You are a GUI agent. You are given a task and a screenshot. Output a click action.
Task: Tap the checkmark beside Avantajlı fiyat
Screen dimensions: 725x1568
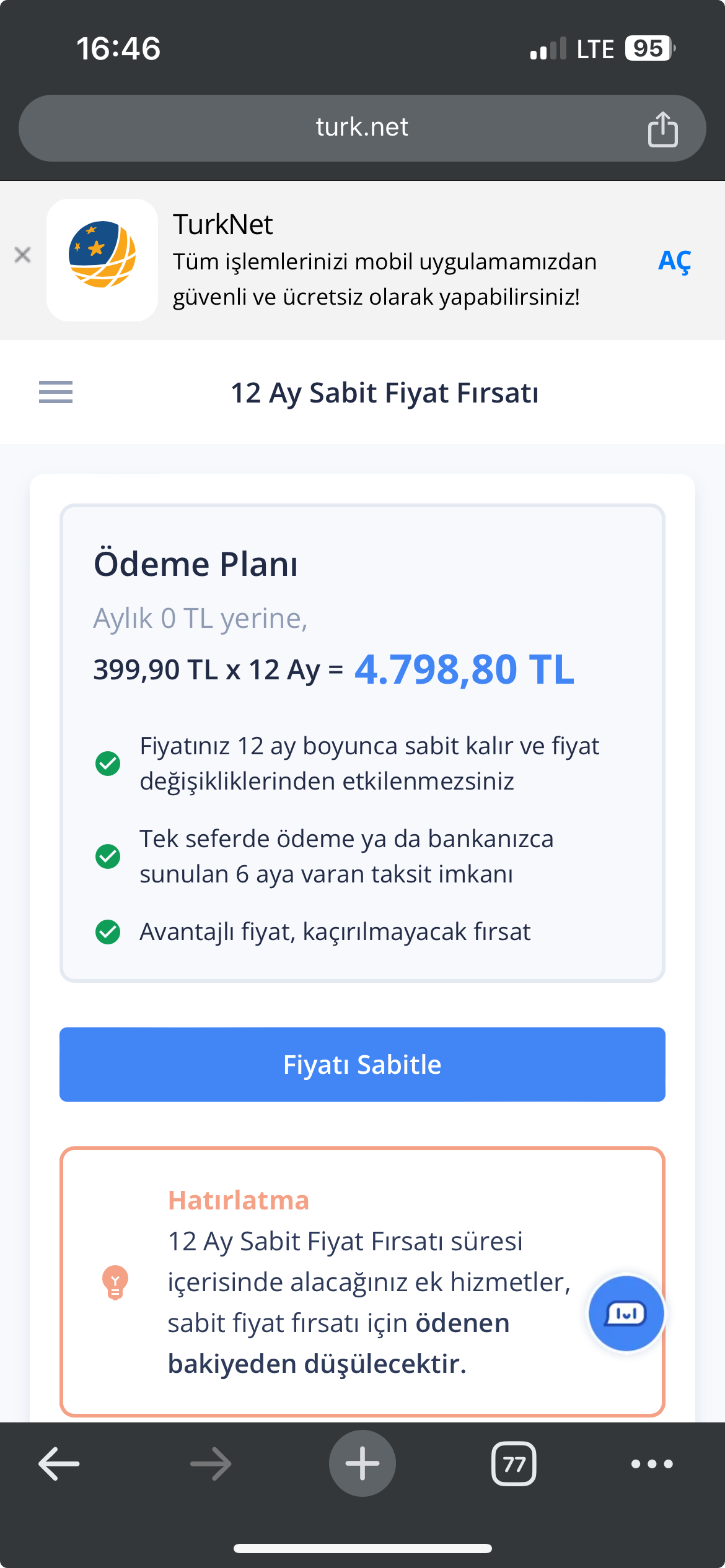pyautogui.click(x=108, y=931)
